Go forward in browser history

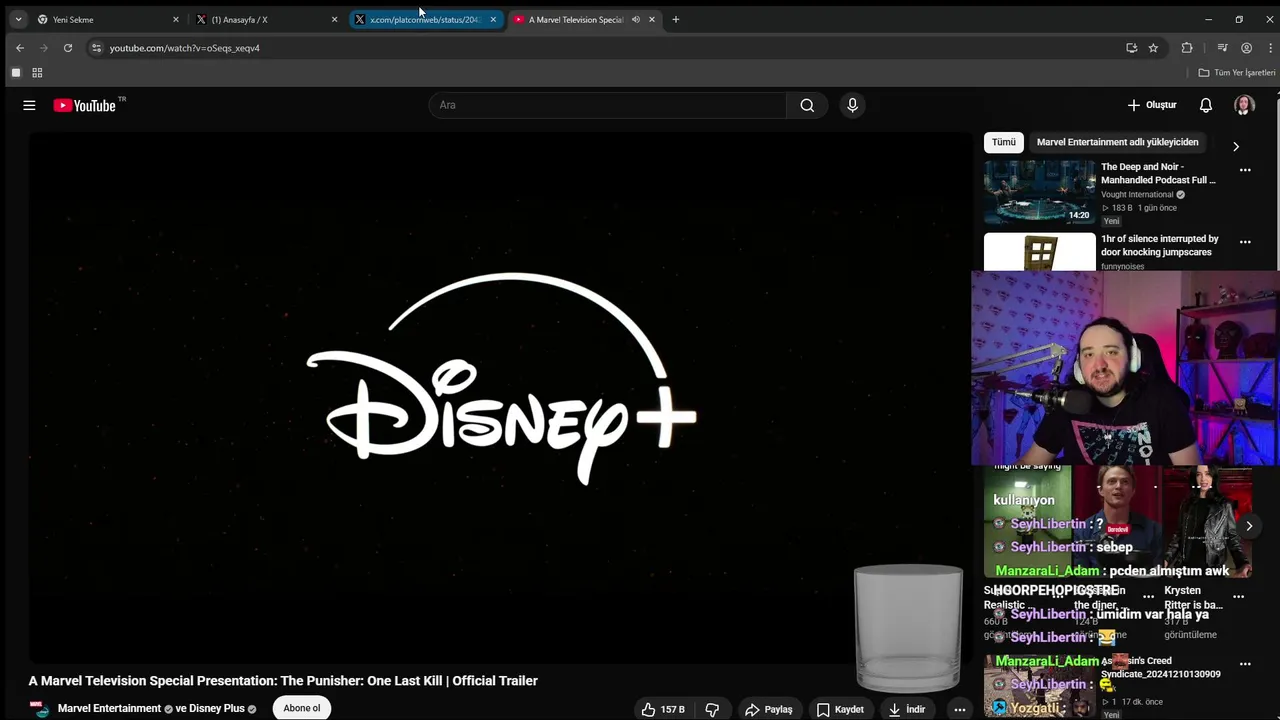[x=44, y=48]
